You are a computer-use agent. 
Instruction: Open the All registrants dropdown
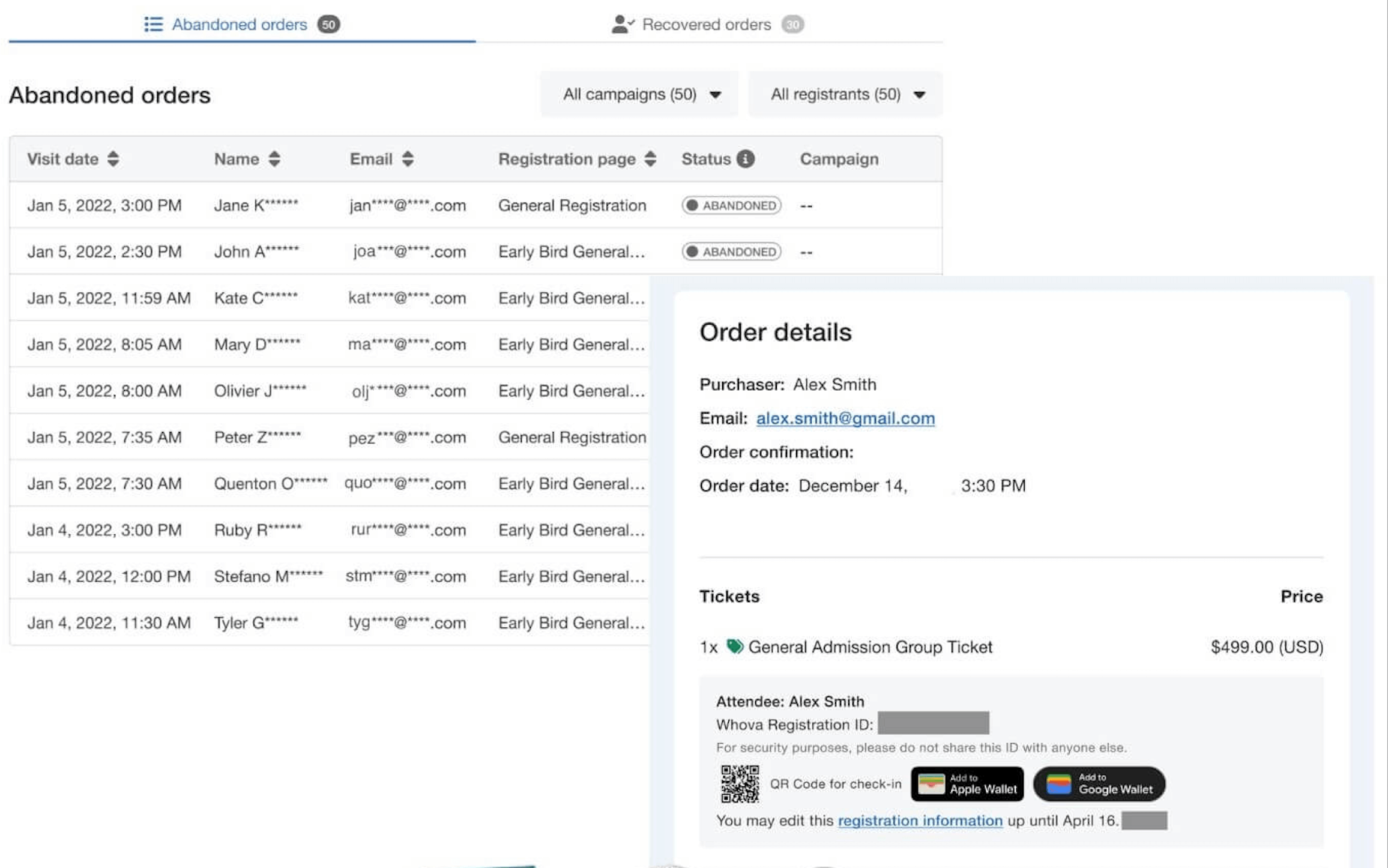point(845,94)
